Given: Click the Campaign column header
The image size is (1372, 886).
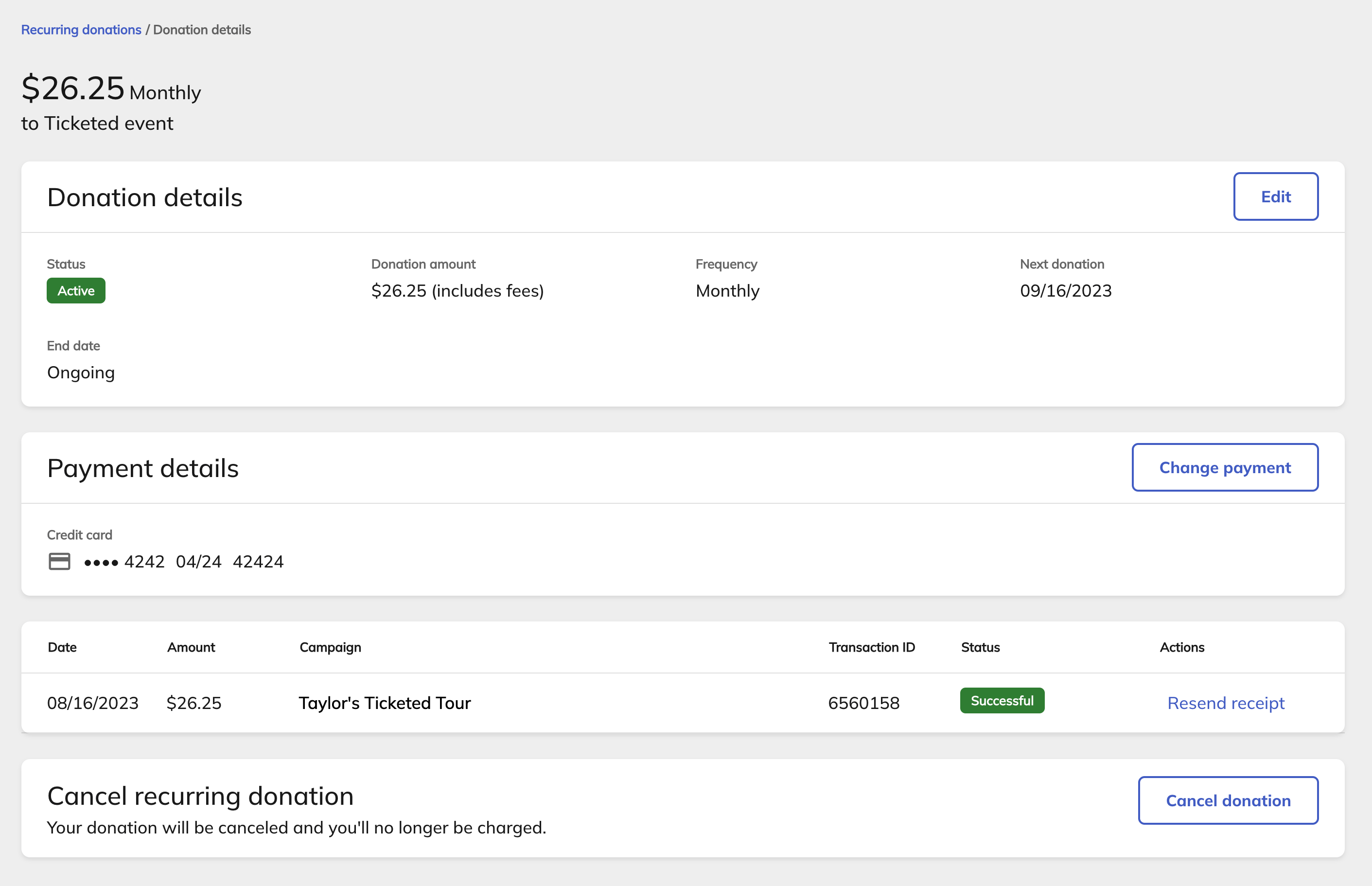Looking at the screenshot, I should tap(330, 647).
